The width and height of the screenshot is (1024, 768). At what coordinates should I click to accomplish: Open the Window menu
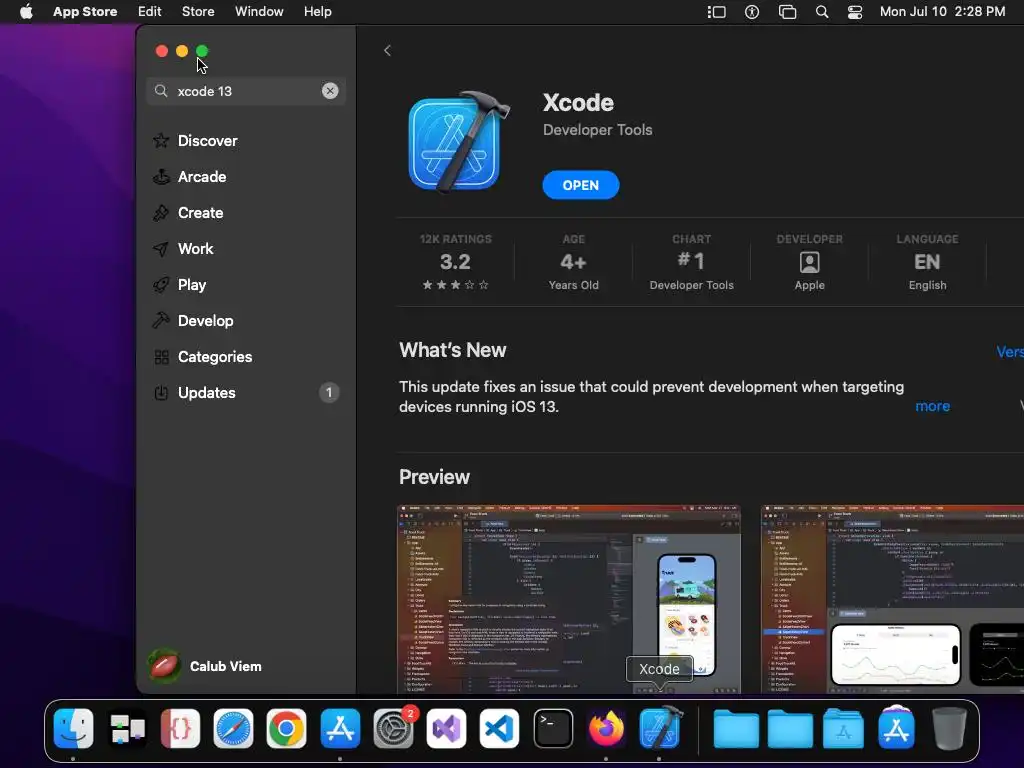click(259, 11)
